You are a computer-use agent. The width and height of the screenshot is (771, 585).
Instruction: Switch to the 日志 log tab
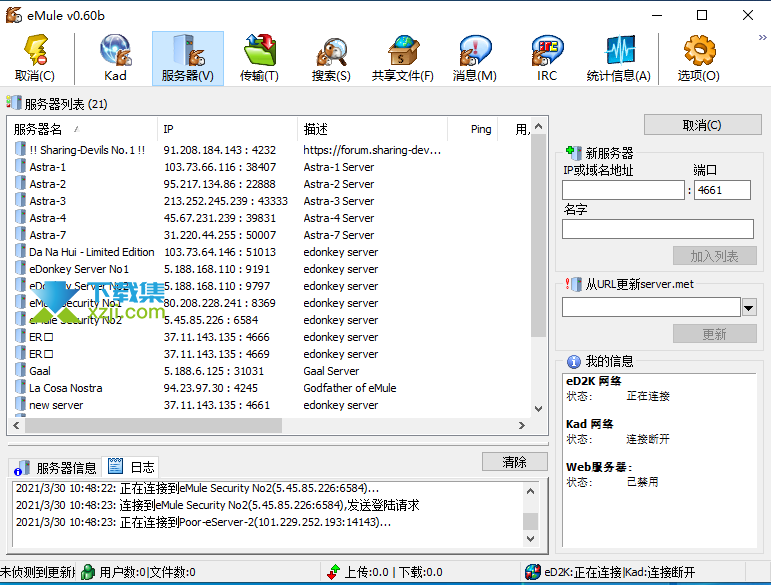(x=131, y=467)
